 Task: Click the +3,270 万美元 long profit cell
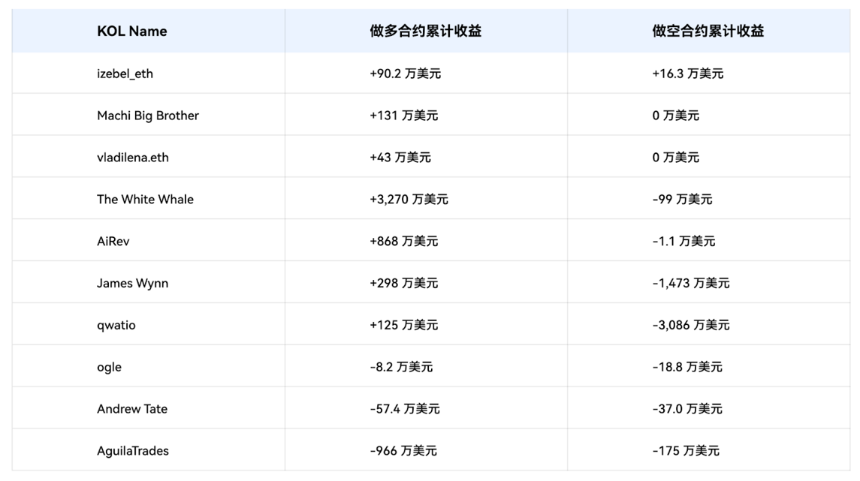(409, 199)
